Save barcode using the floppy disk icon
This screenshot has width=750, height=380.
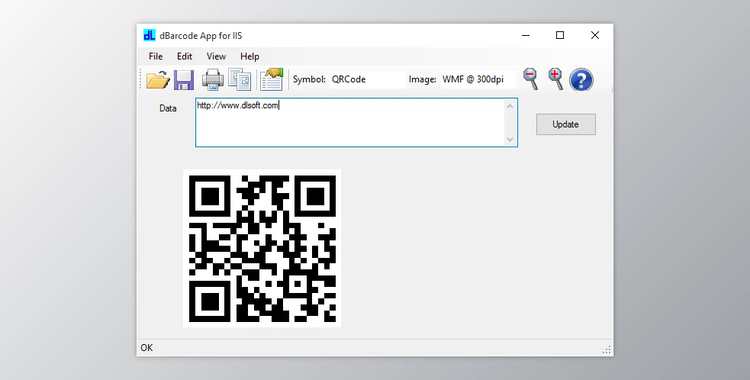click(184, 79)
